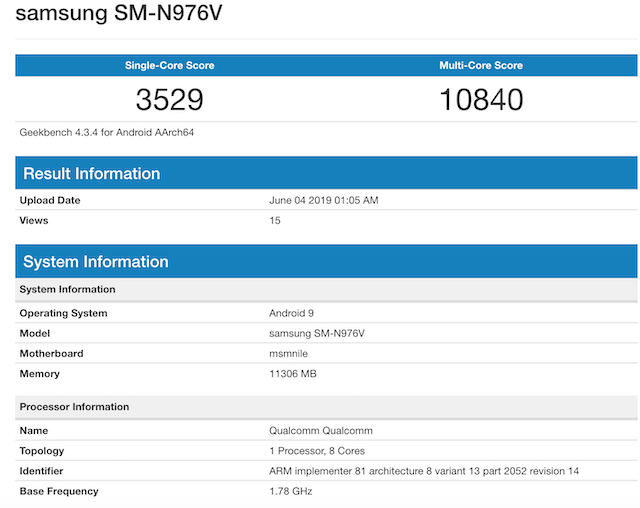Click the 1.78 GHz base frequency value
This screenshot has width=640, height=508.
pyautogui.click(x=291, y=490)
